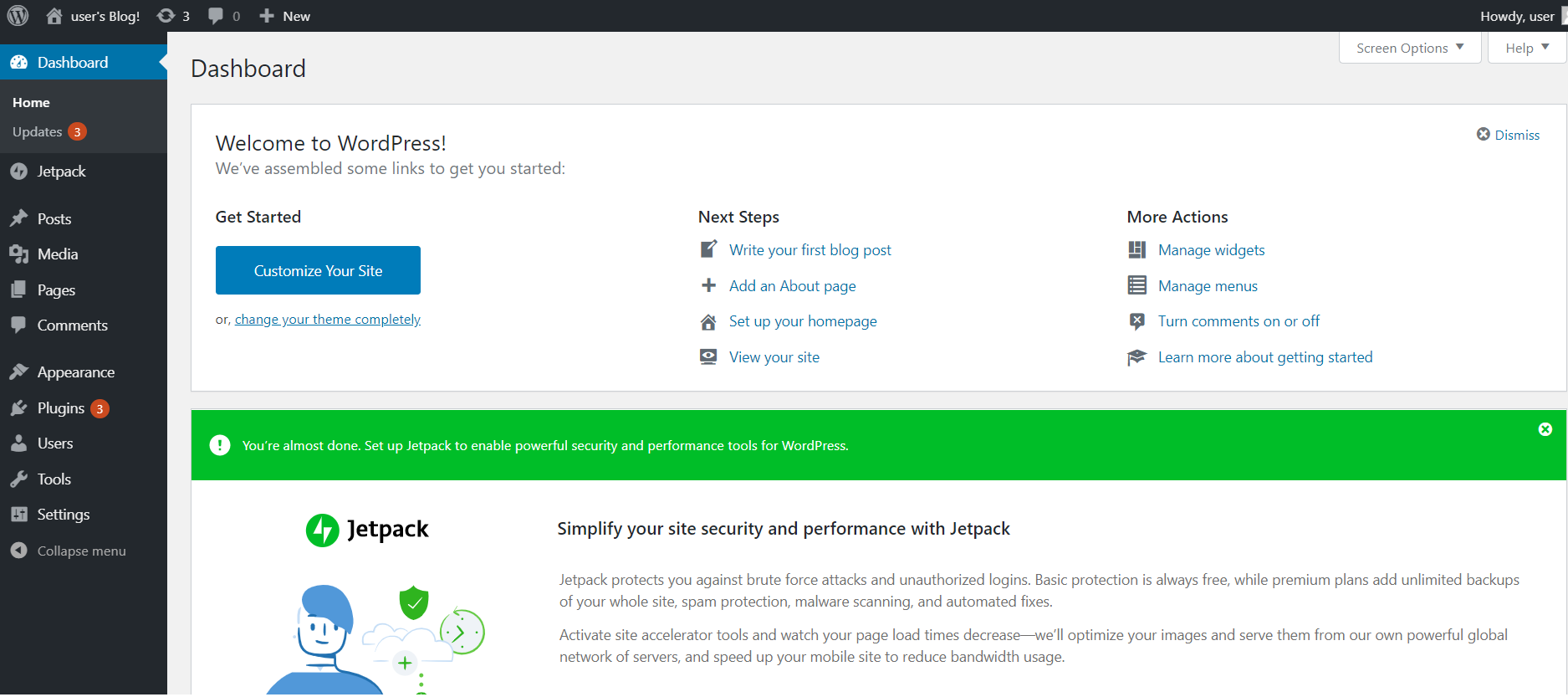Open the Media menu
Screen dimensions: 1568x697
pyautogui.click(x=84, y=254)
